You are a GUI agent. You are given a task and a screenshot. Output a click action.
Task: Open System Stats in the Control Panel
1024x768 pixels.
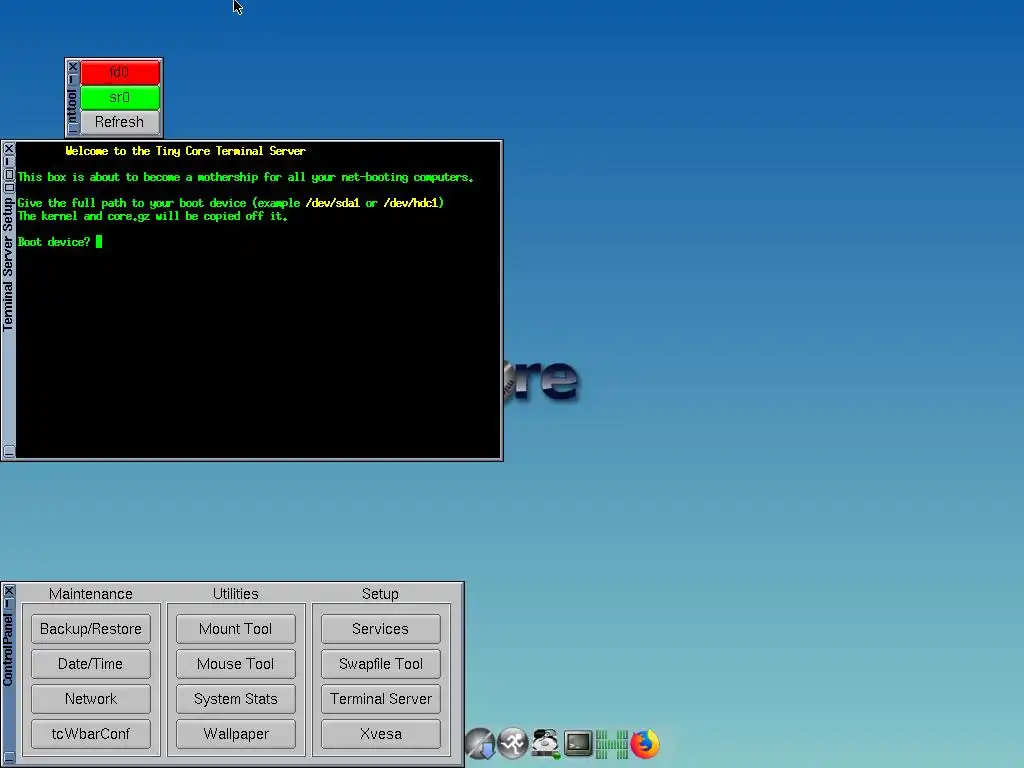click(236, 699)
